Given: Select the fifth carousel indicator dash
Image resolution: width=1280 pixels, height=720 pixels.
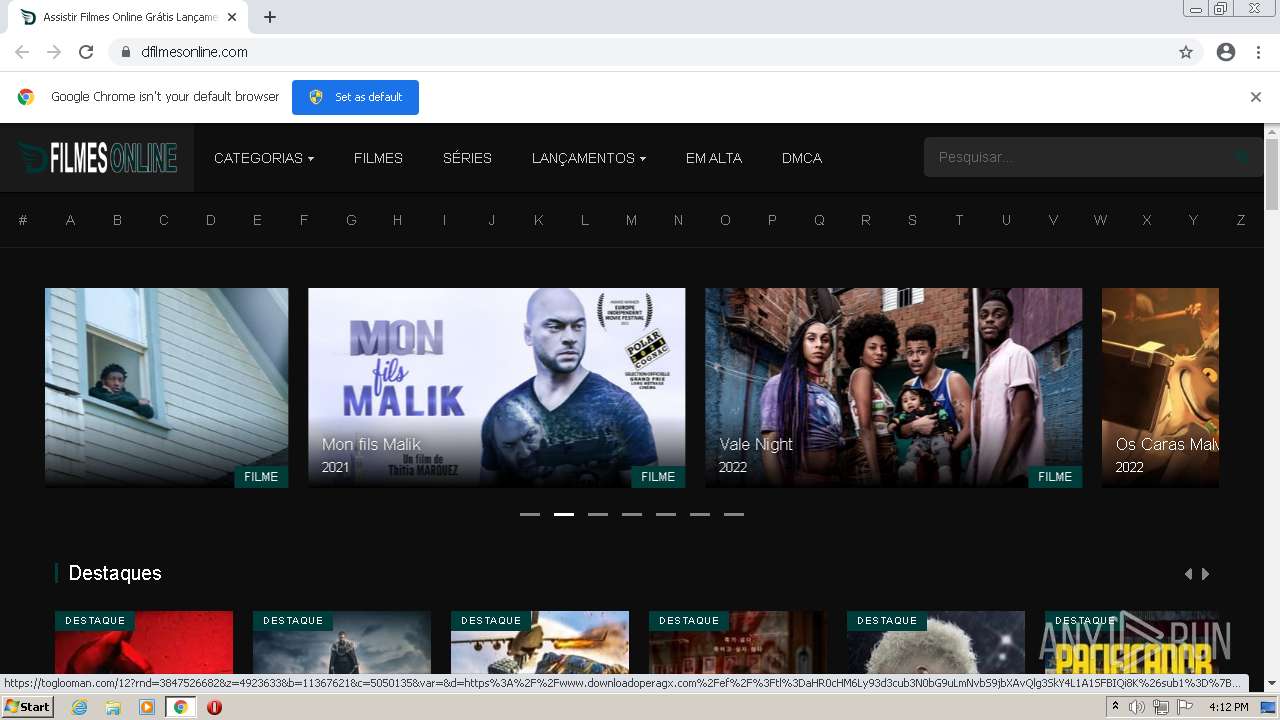Looking at the screenshot, I should [666, 514].
